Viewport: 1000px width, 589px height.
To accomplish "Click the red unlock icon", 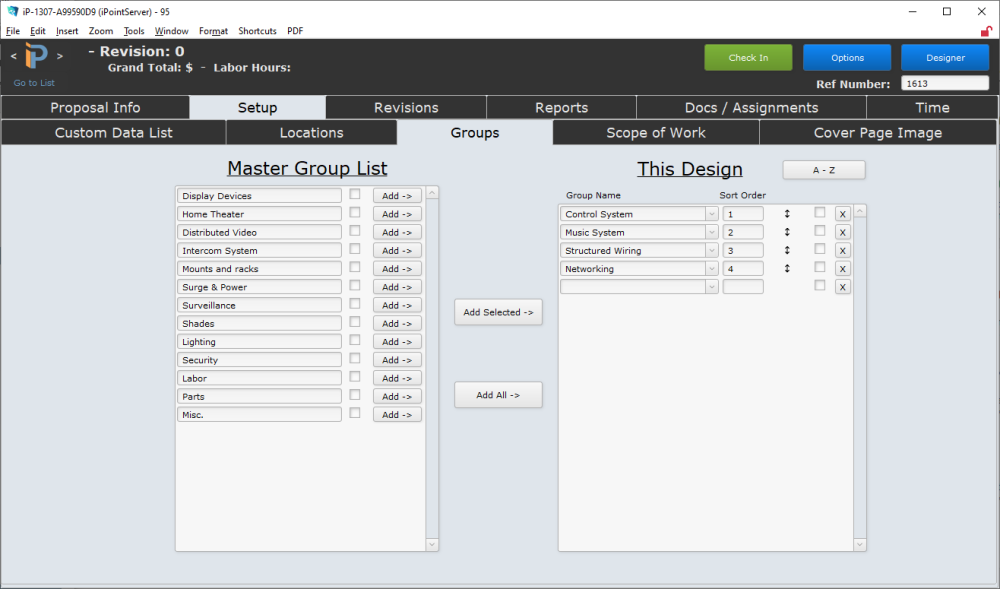I will click(986, 31).
